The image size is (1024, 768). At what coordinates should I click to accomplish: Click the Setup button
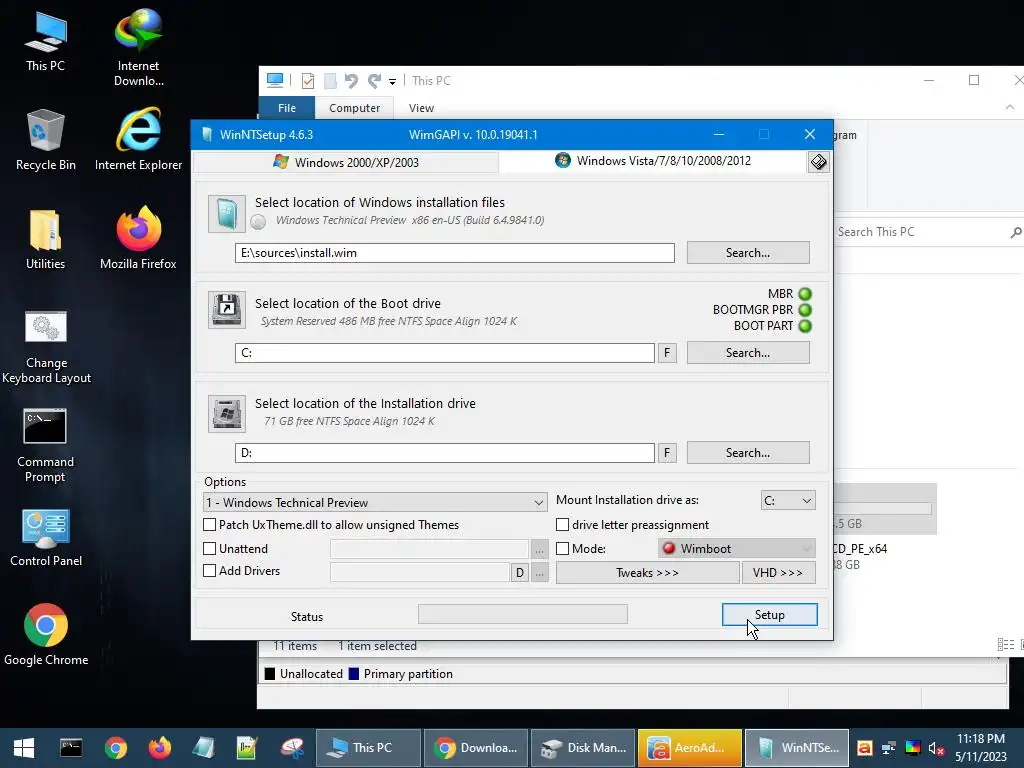pos(769,615)
